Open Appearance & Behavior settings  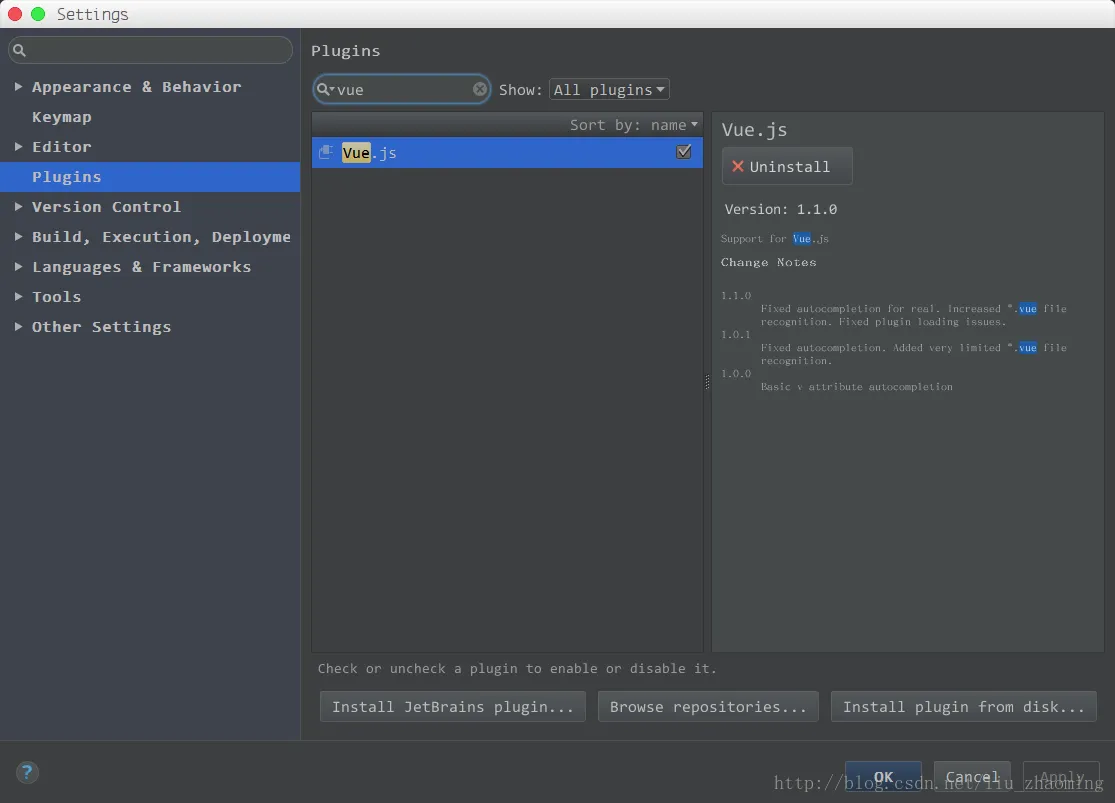pyautogui.click(x=137, y=87)
